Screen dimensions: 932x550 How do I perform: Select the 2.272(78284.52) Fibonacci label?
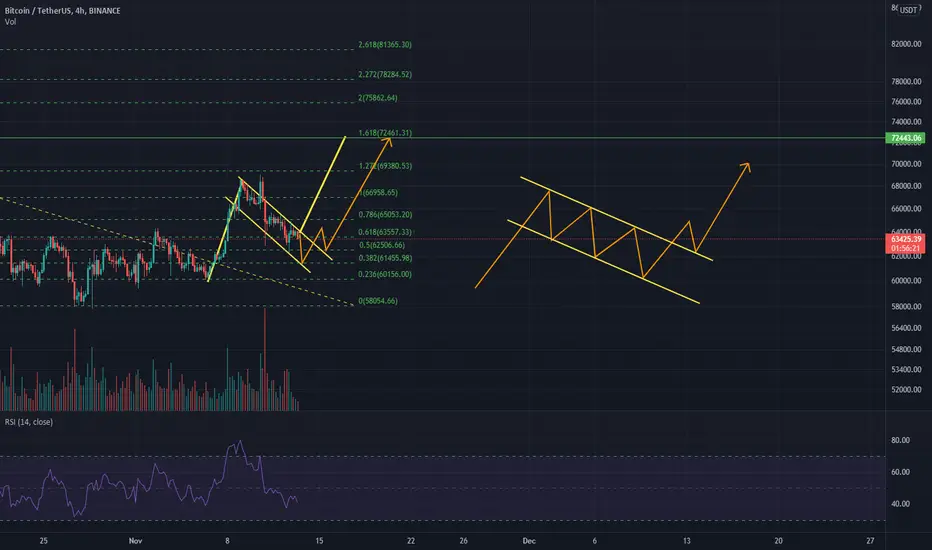click(x=385, y=74)
